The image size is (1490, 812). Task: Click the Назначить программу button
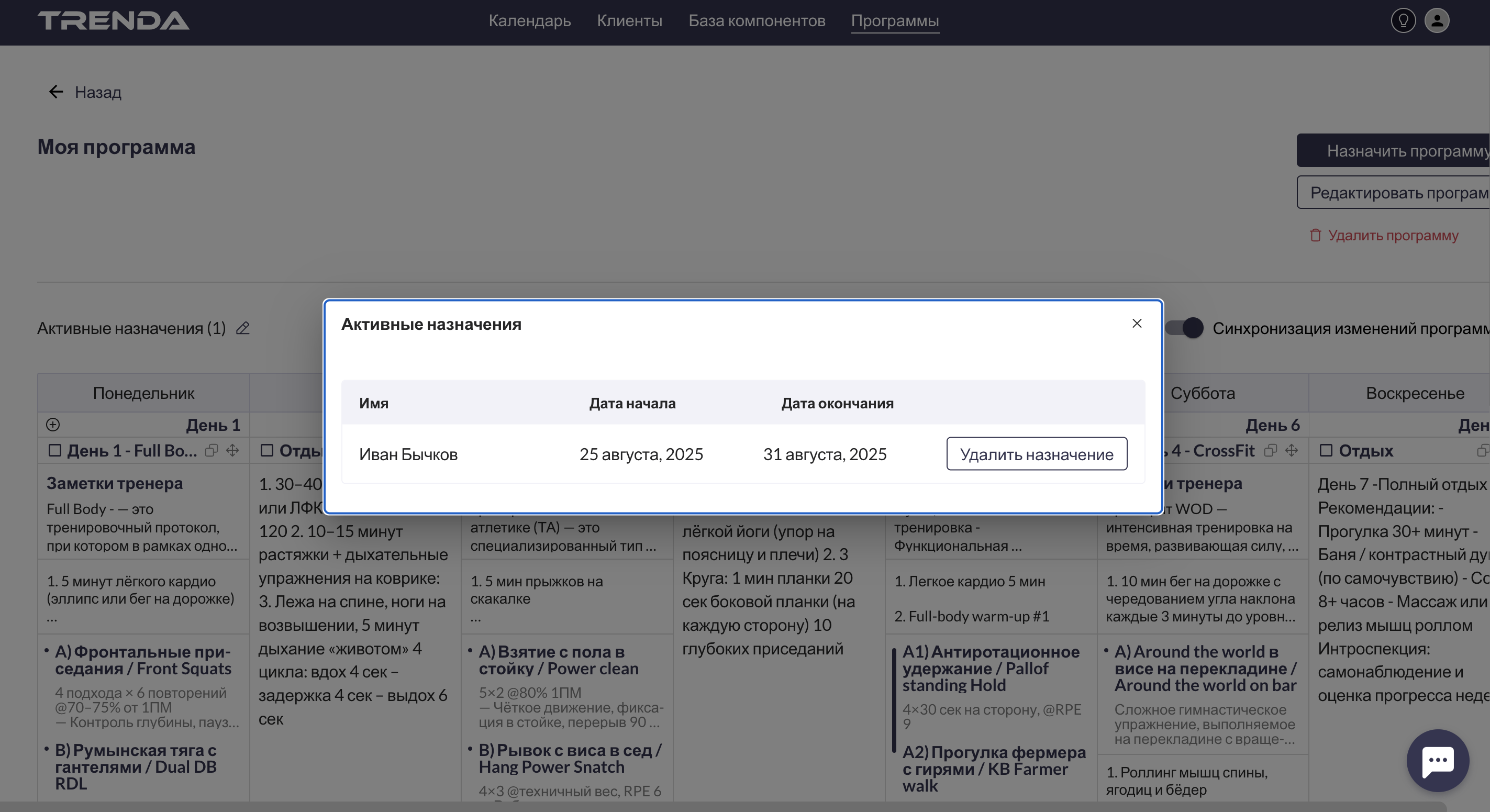pyautogui.click(x=1400, y=151)
